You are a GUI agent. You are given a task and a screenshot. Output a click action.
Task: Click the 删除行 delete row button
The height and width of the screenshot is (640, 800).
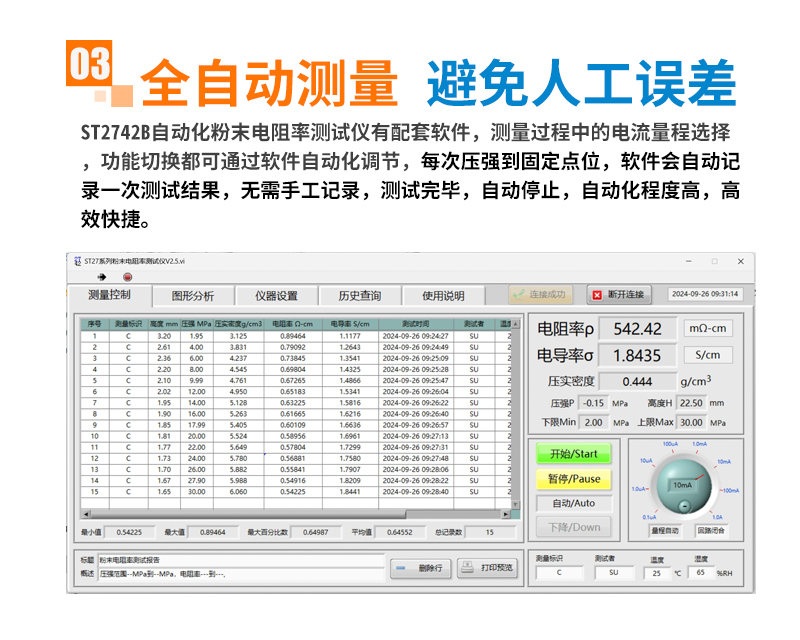(427, 567)
